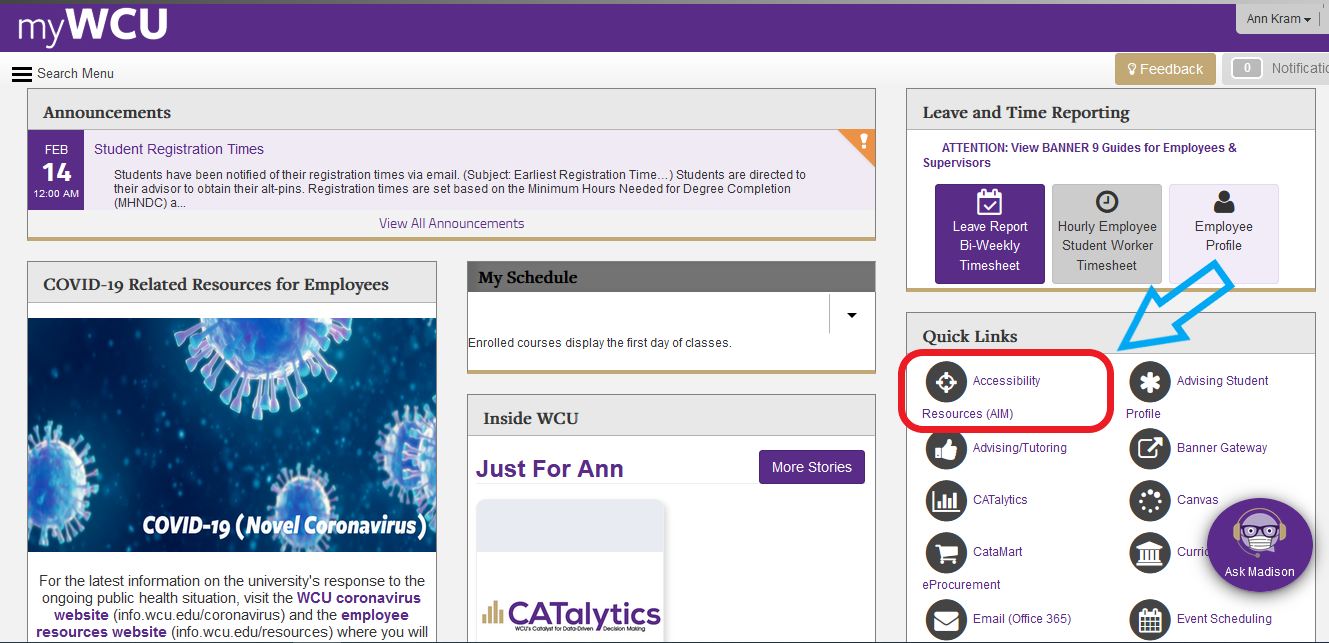This screenshot has height=643, width=1329.
Task: Click the Banner Gateway external-link icon
Action: pyautogui.click(x=1150, y=448)
